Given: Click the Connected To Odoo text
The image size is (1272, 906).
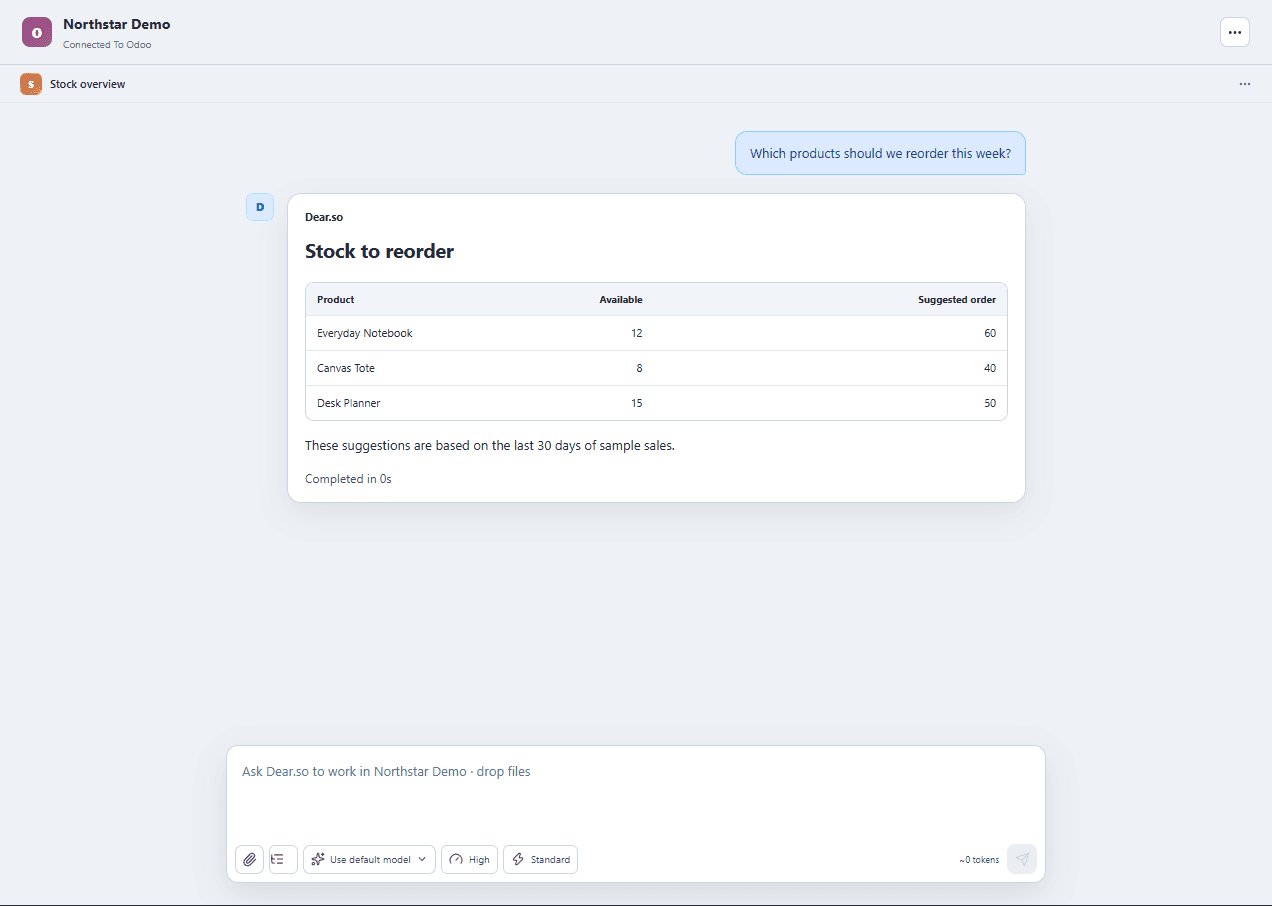Looking at the screenshot, I should pyautogui.click(x=107, y=45).
